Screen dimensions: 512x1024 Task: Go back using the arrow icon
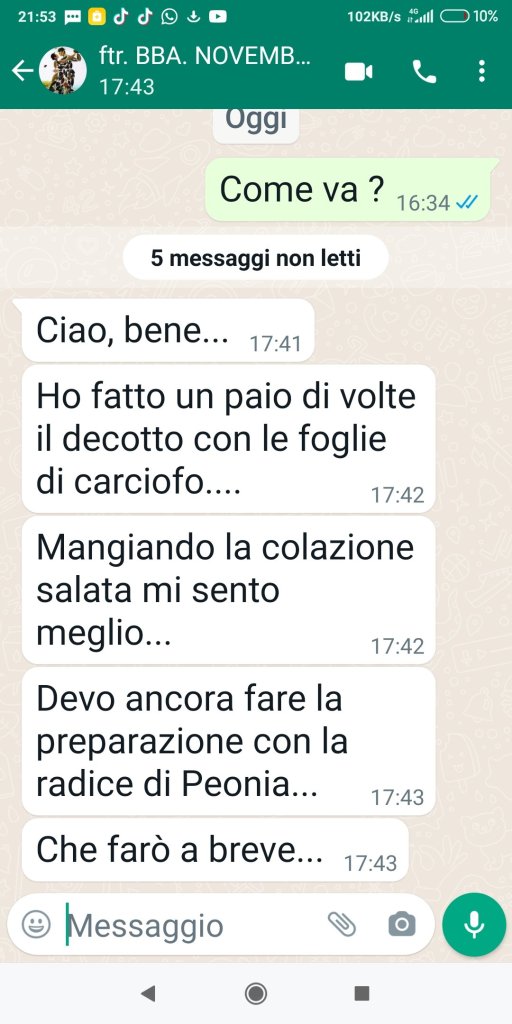[22, 71]
